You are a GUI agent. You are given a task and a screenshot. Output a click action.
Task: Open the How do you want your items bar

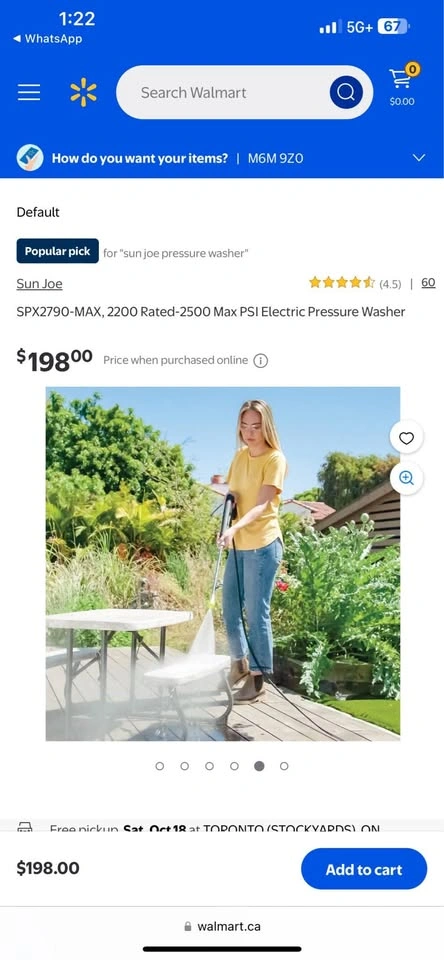(222, 158)
